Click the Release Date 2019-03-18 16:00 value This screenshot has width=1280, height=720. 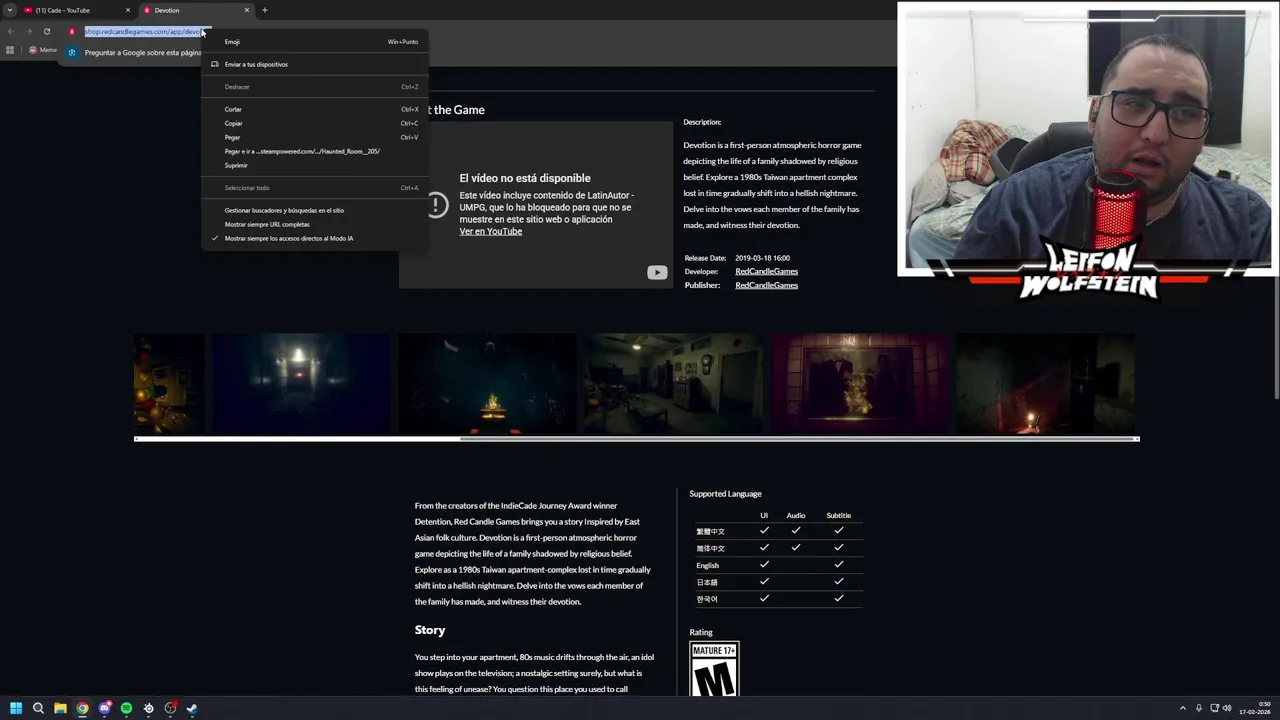coord(762,258)
